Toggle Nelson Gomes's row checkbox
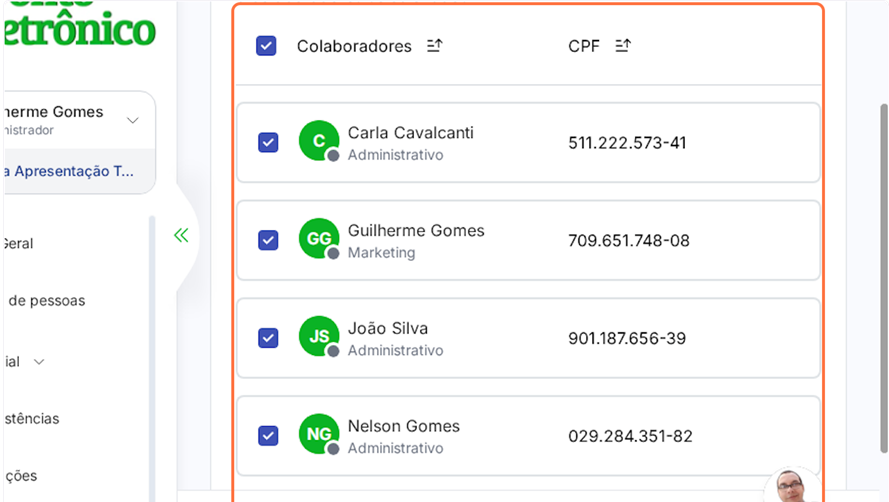Screen dimensions: 889x502 pyautogui.click(x=268, y=435)
